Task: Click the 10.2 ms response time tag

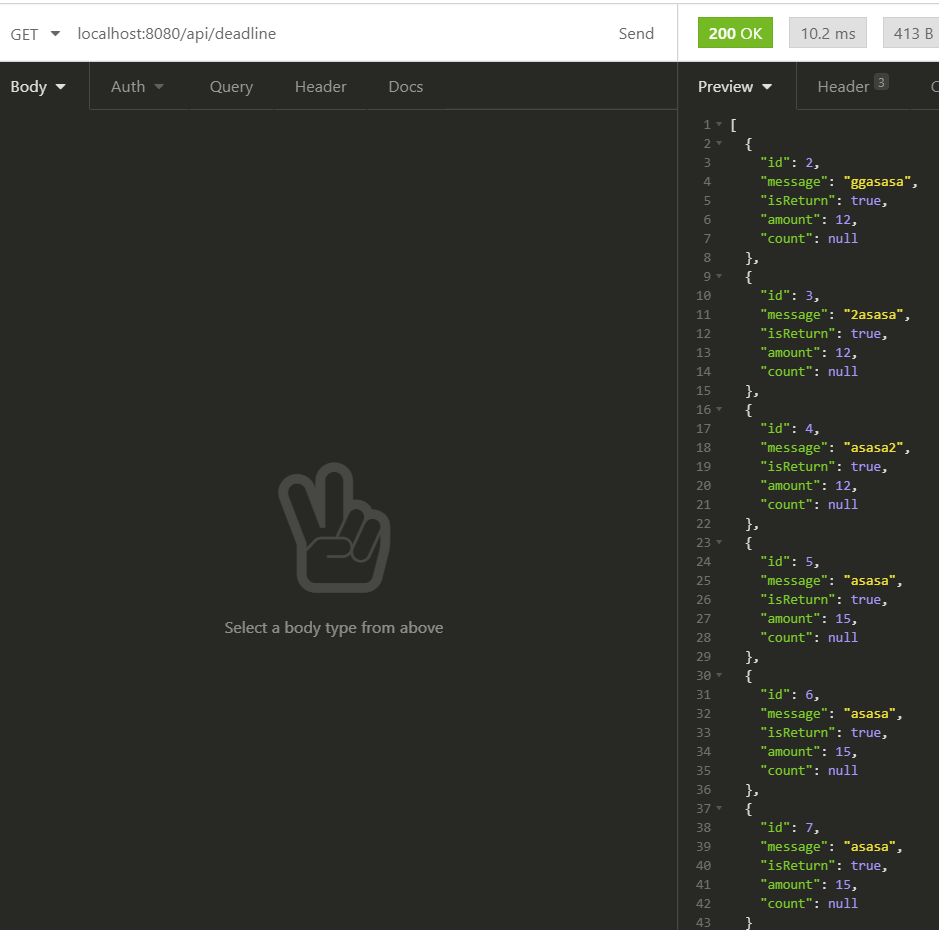Action: pyautogui.click(x=828, y=33)
